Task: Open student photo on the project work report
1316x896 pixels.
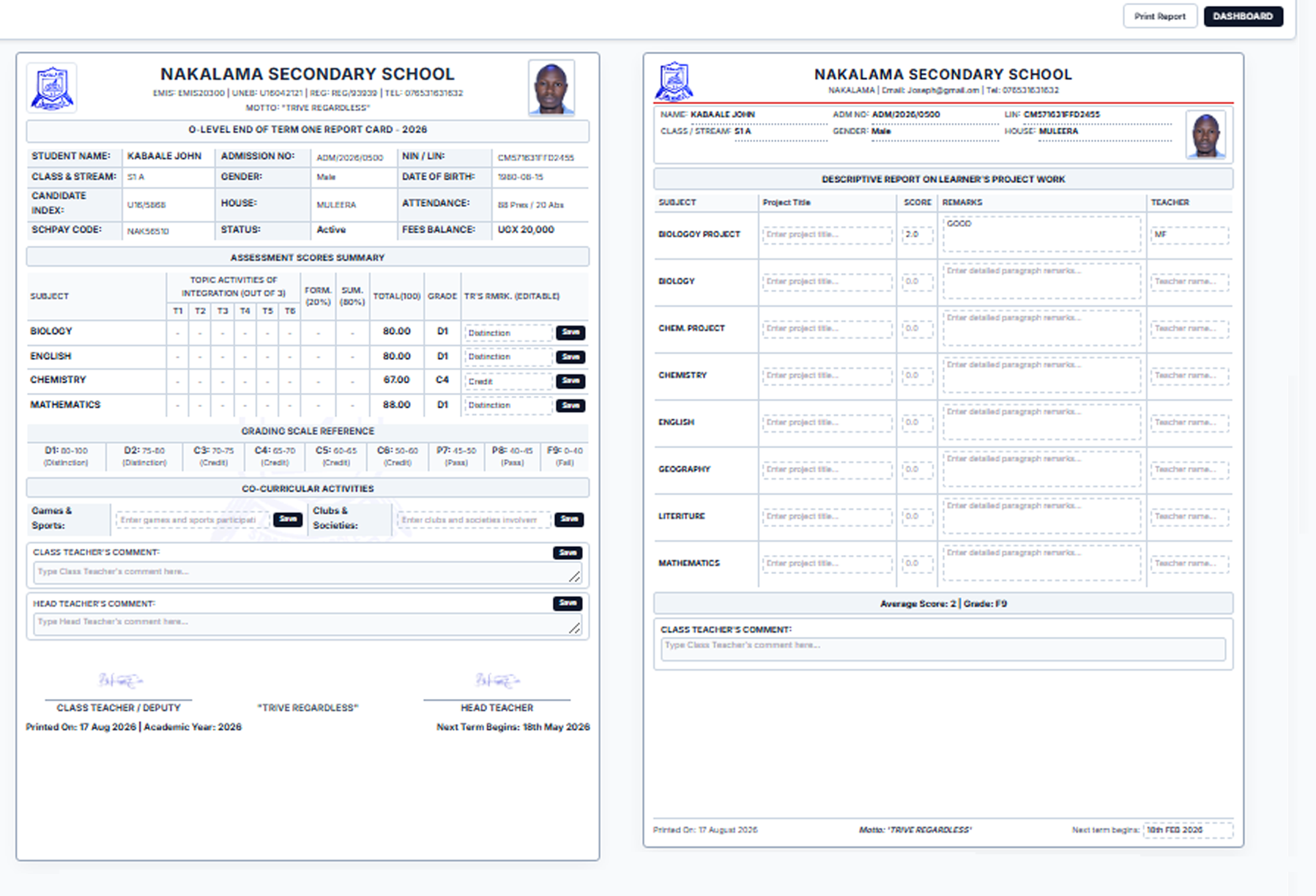Action: coord(1205,135)
